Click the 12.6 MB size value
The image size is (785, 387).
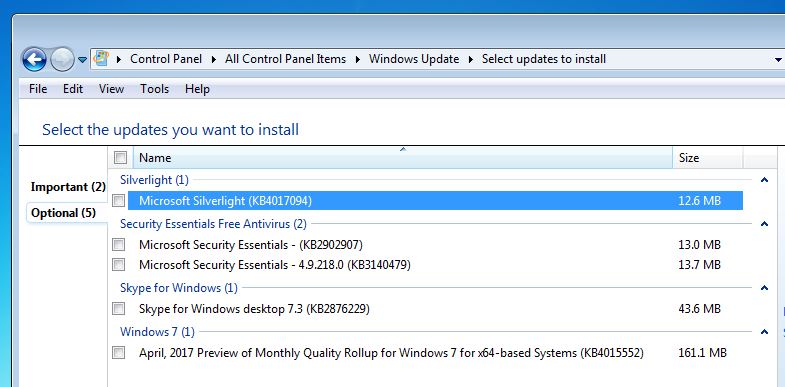(699, 201)
